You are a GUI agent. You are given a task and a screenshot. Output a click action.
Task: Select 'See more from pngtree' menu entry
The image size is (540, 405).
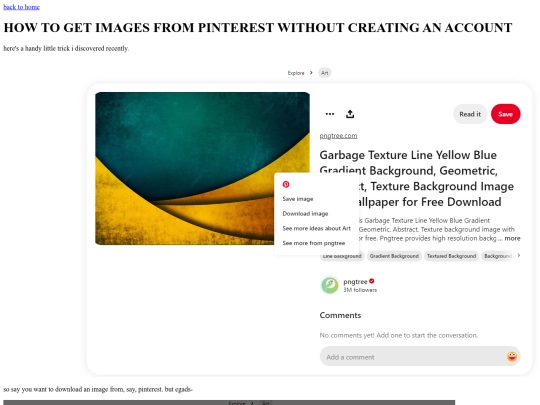(314, 243)
